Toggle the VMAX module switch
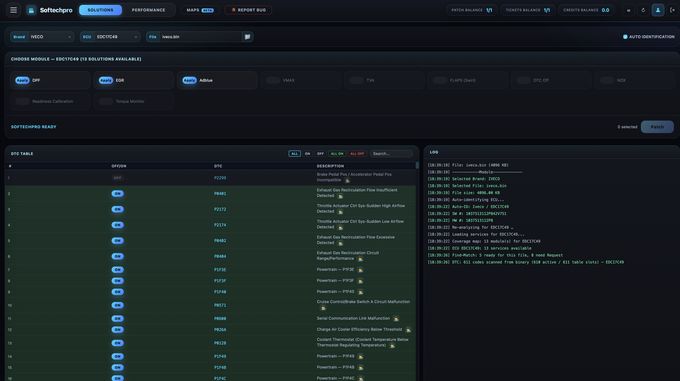Image resolution: width=680 pixels, height=381 pixels. point(273,80)
